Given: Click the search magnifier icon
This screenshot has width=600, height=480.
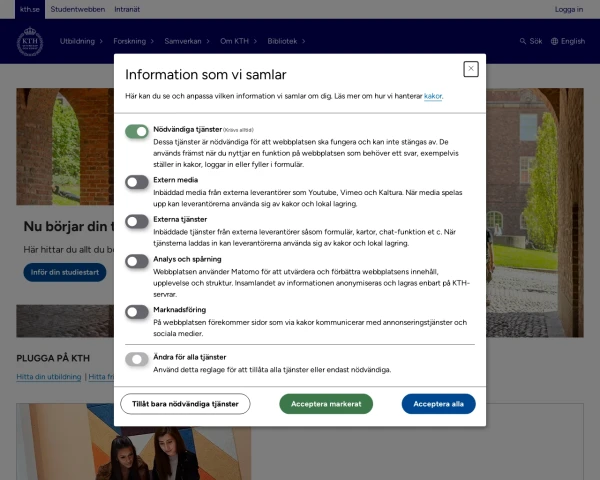Looking at the screenshot, I should click(x=523, y=41).
